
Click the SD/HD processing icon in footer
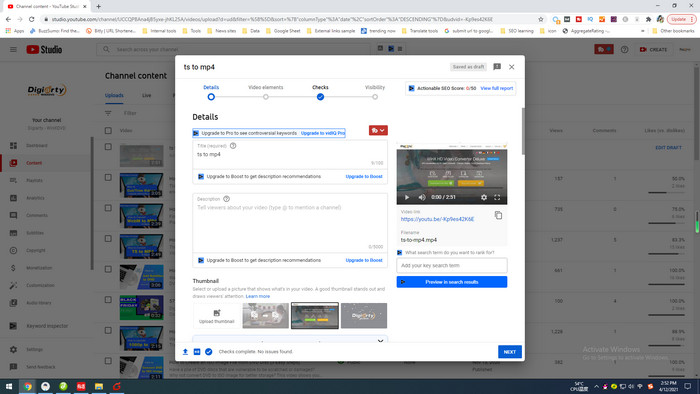(x=197, y=352)
